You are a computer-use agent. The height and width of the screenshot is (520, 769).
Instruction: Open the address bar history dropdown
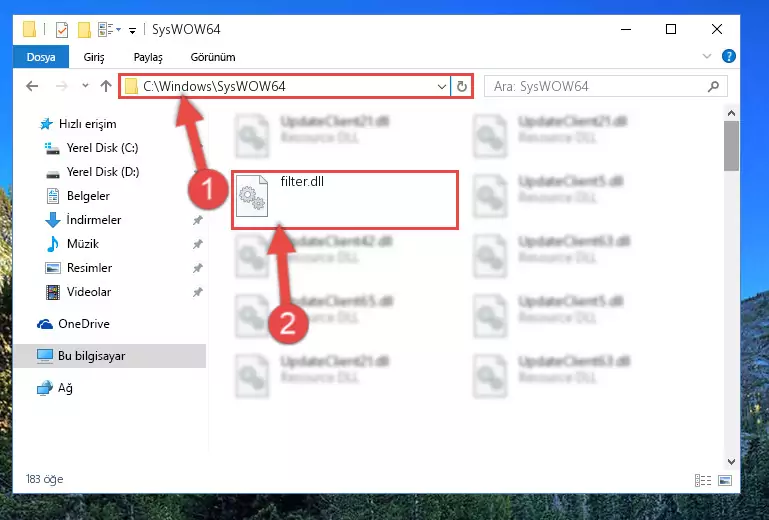pos(441,86)
